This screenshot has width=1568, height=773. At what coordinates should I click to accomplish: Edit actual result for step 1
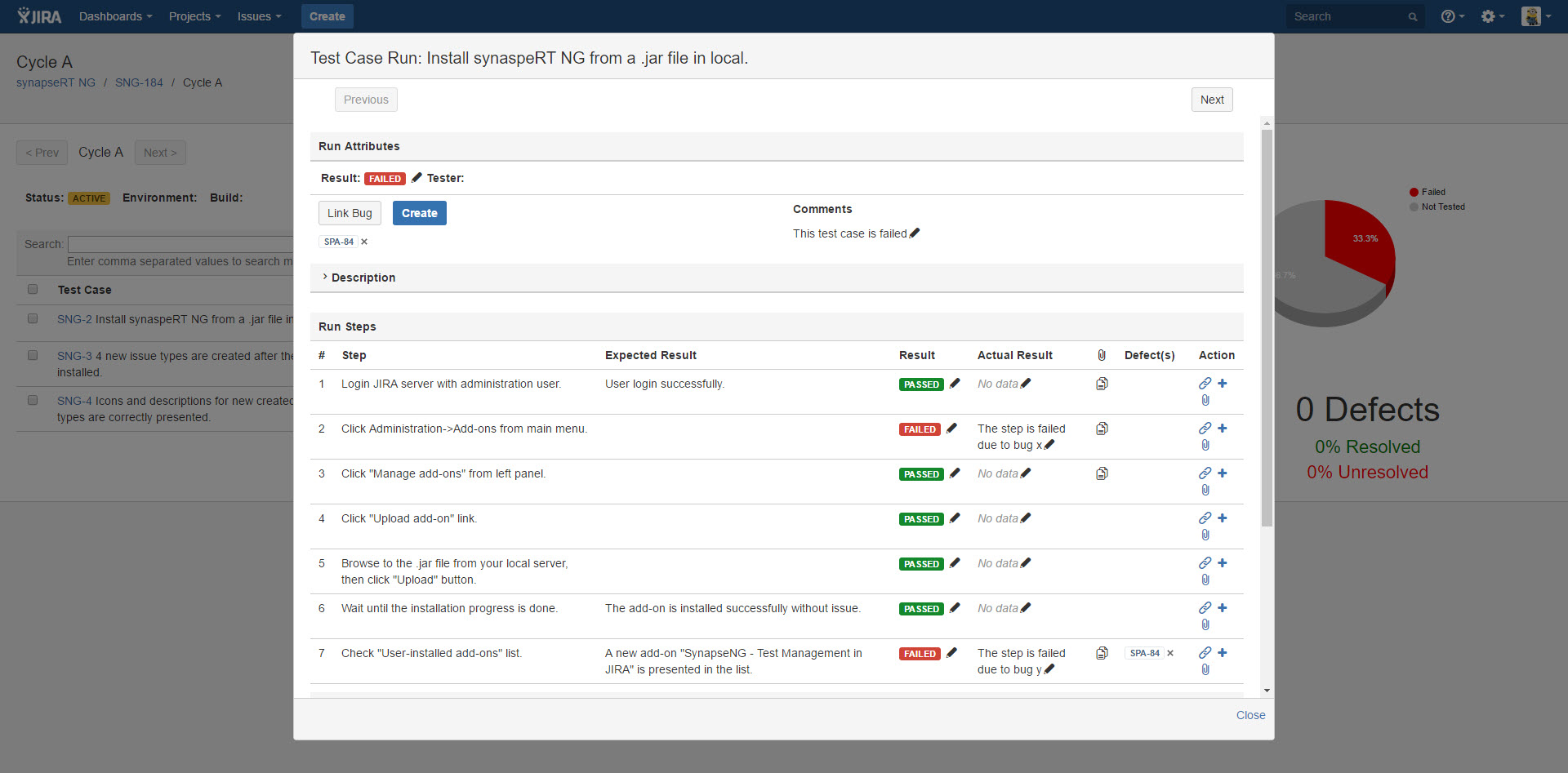[1026, 383]
